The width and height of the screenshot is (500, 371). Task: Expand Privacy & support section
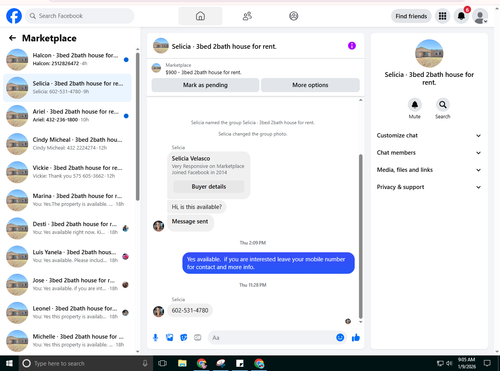click(429, 187)
